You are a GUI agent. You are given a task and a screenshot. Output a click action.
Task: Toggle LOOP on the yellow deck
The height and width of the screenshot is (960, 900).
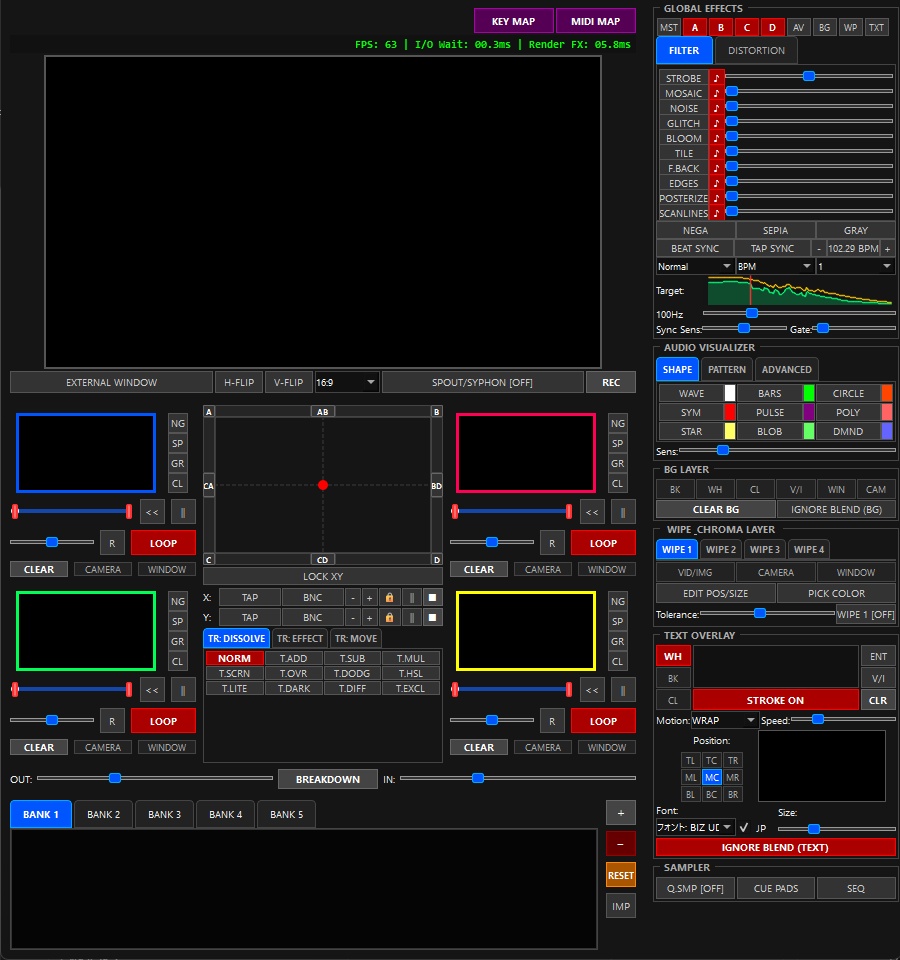[x=603, y=721]
